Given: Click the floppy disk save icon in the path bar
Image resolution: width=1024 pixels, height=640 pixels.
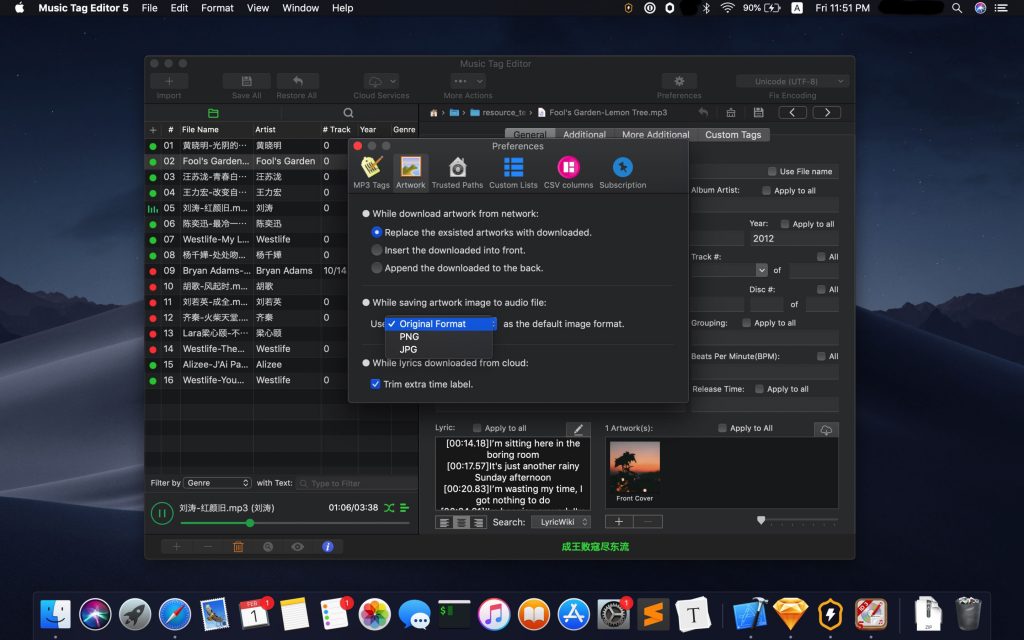Looking at the screenshot, I should coord(758,112).
